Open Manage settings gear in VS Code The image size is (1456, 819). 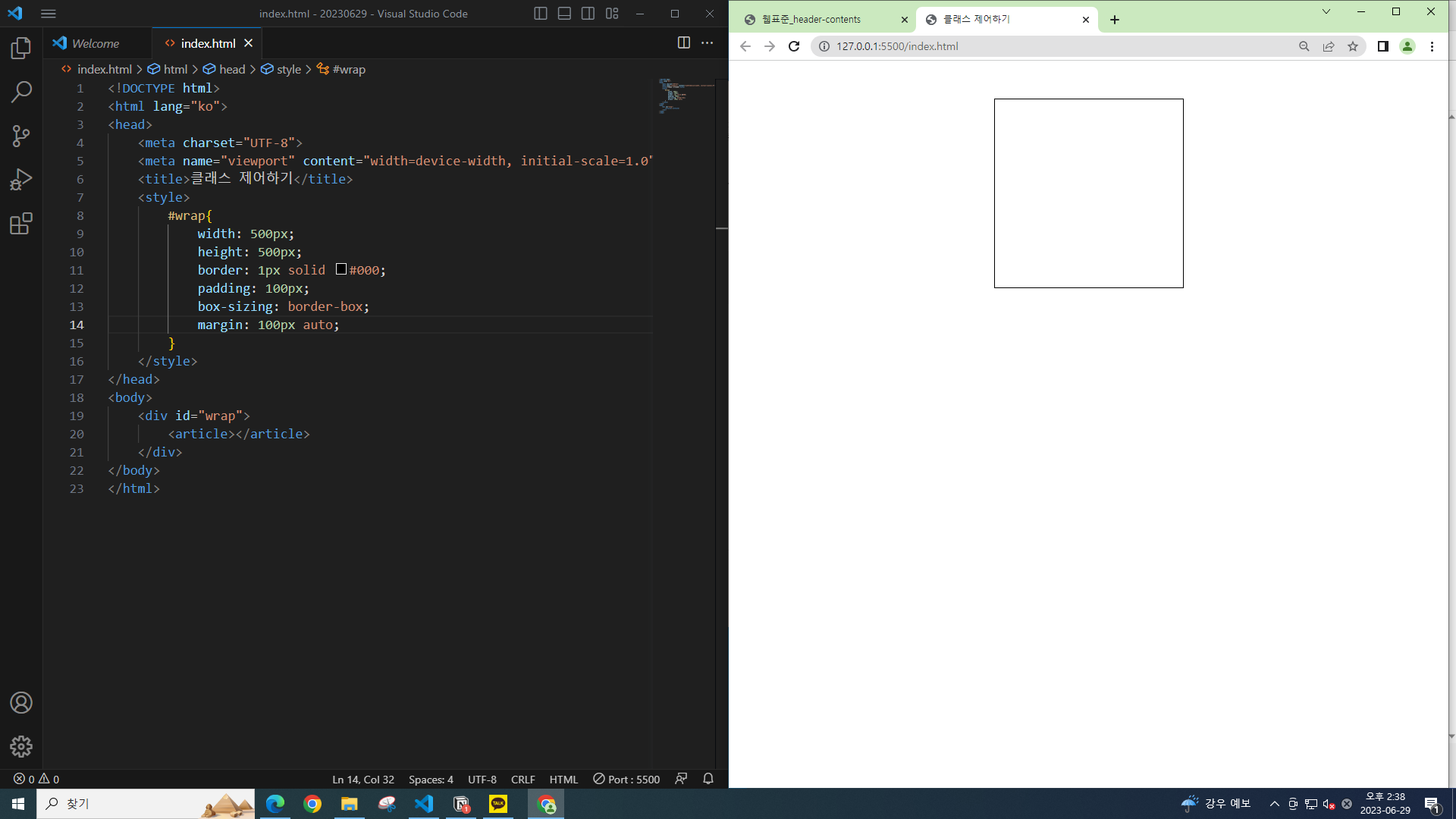[21, 746]
